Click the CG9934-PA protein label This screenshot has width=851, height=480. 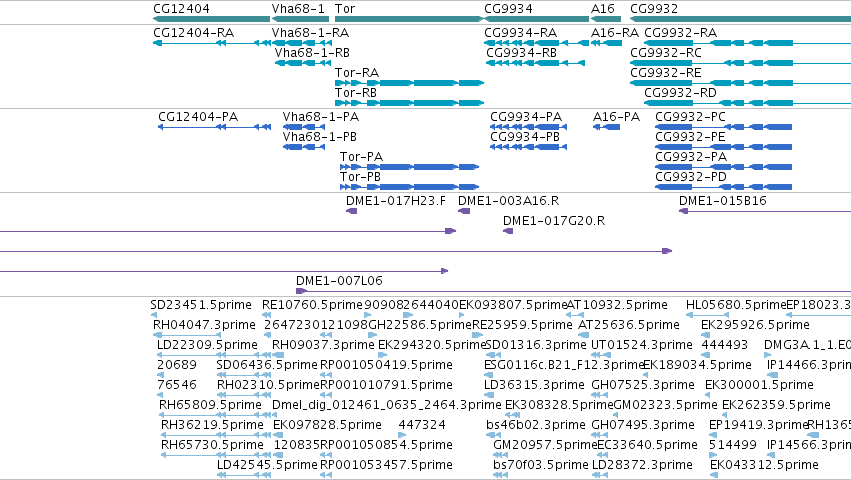click(526, 117)
